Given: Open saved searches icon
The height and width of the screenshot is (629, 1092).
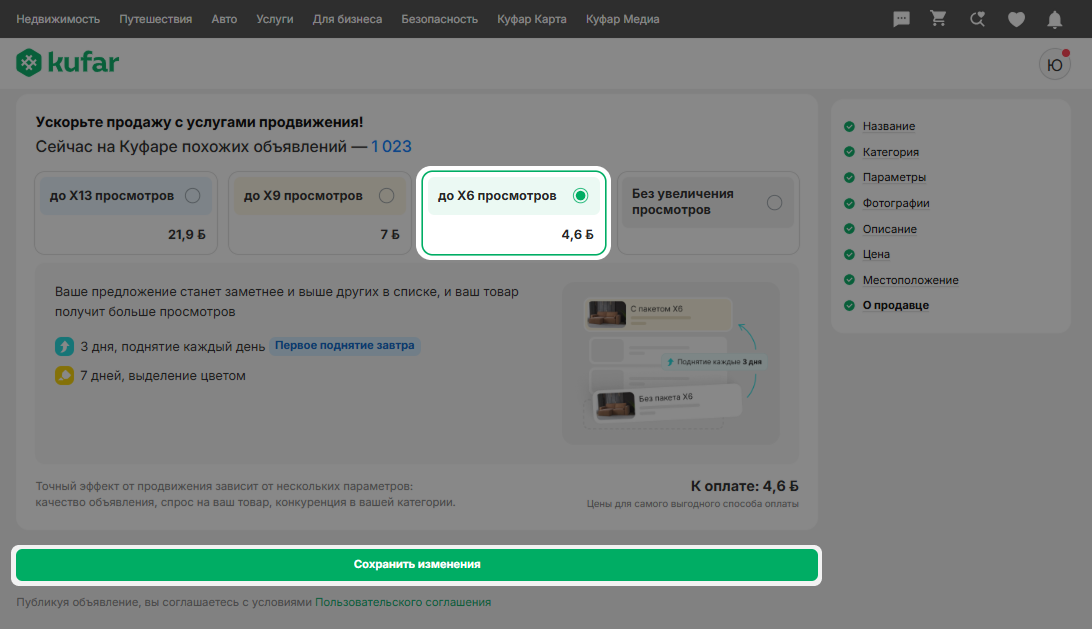Looking at the screenshot, I should [x=978, y=19].
